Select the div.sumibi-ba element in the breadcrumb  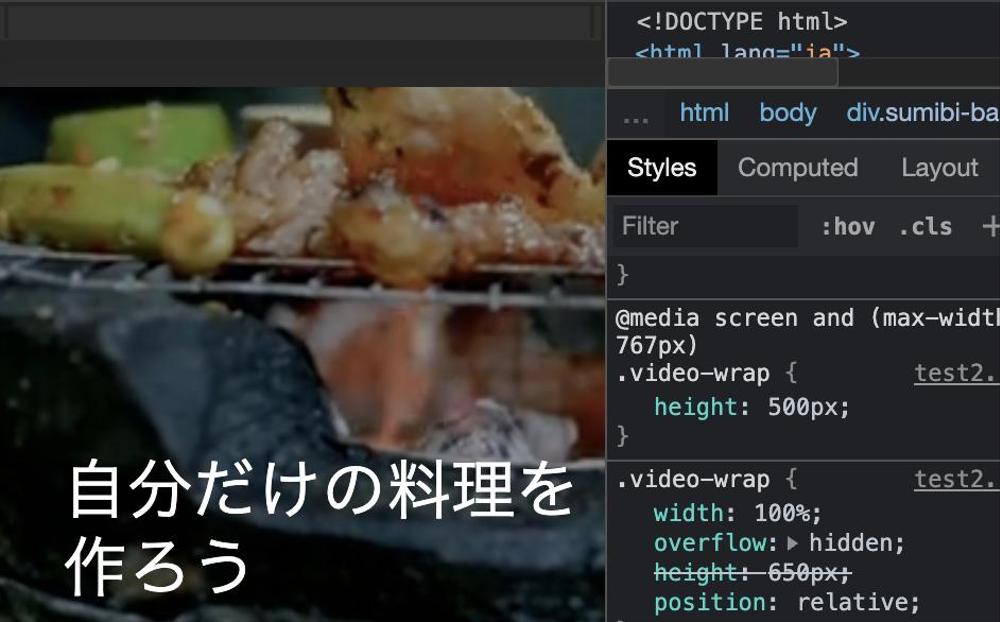coord(922,113)
